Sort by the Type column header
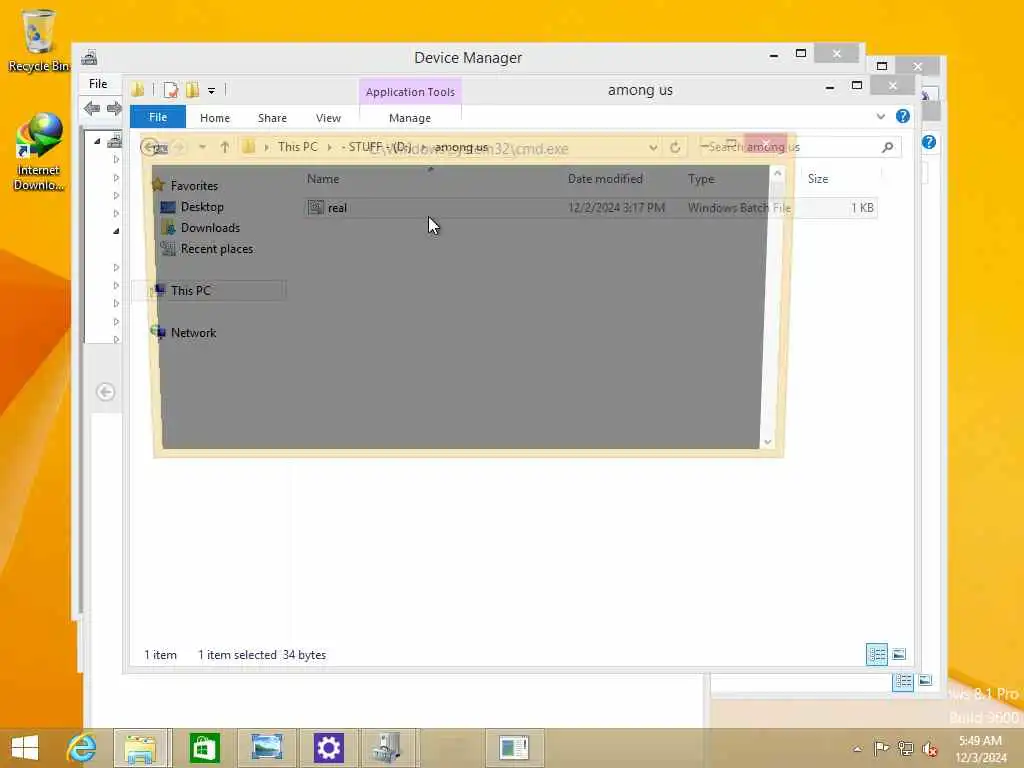Screen dimensions: 1024x768 (701, 179)
